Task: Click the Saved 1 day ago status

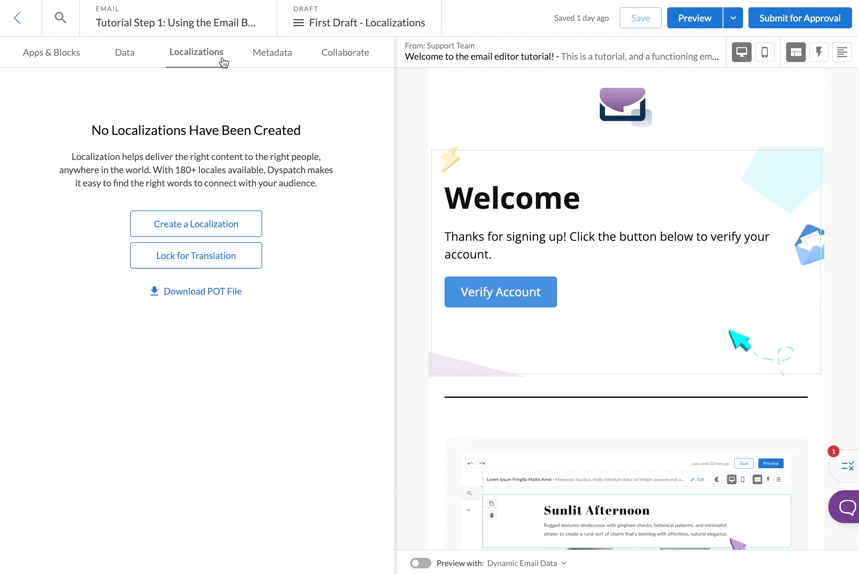Action: pos(581,18)
